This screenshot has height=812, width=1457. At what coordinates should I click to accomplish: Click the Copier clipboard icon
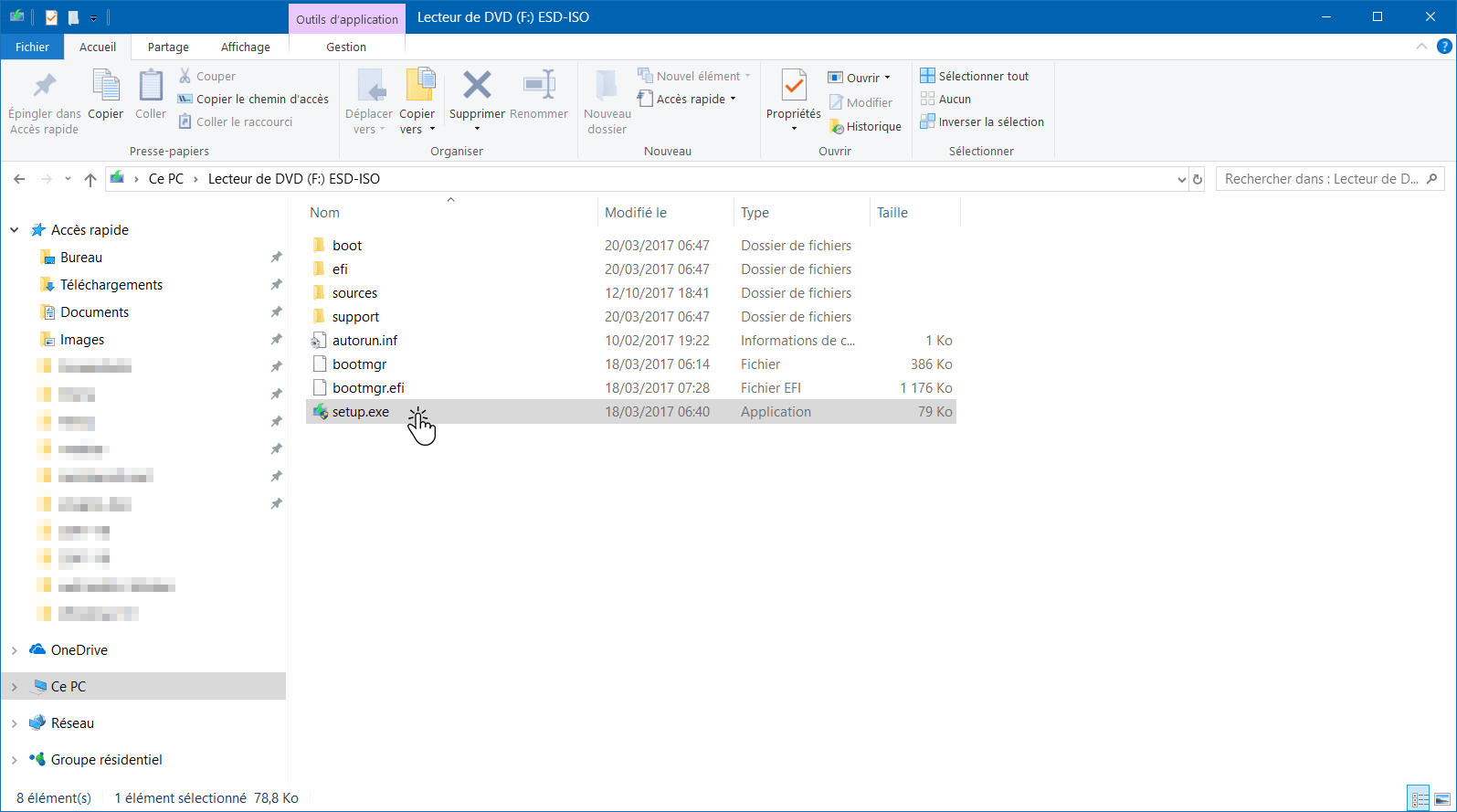(105, 95)
